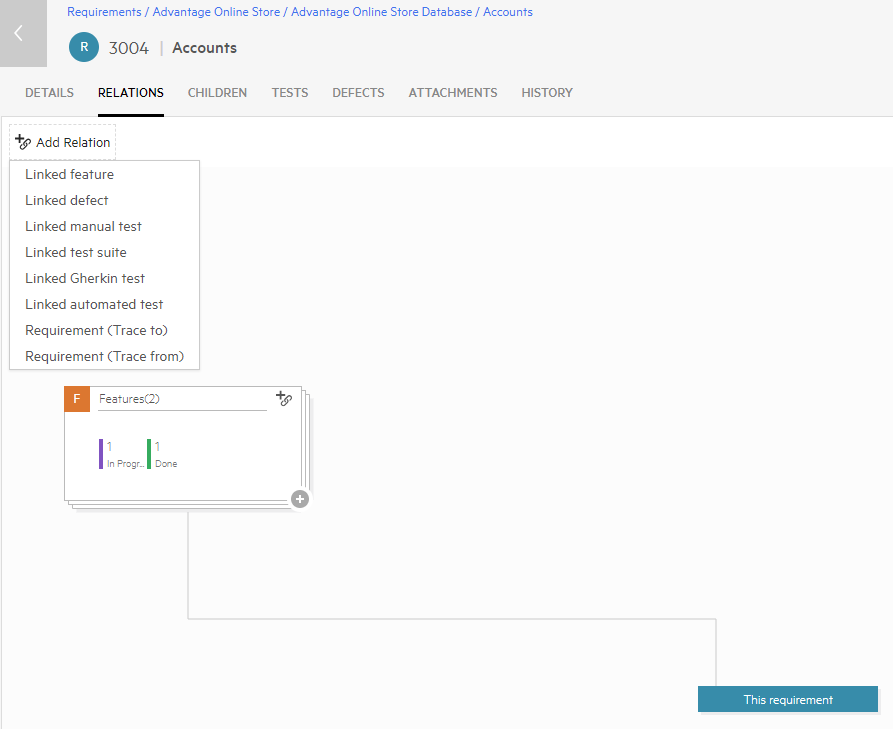Expand the Features stack plus button

(x=300, y=499)
